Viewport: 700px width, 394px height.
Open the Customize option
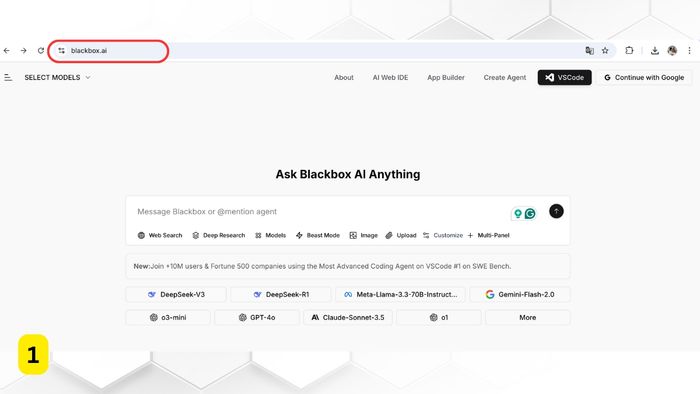(443, 235)
